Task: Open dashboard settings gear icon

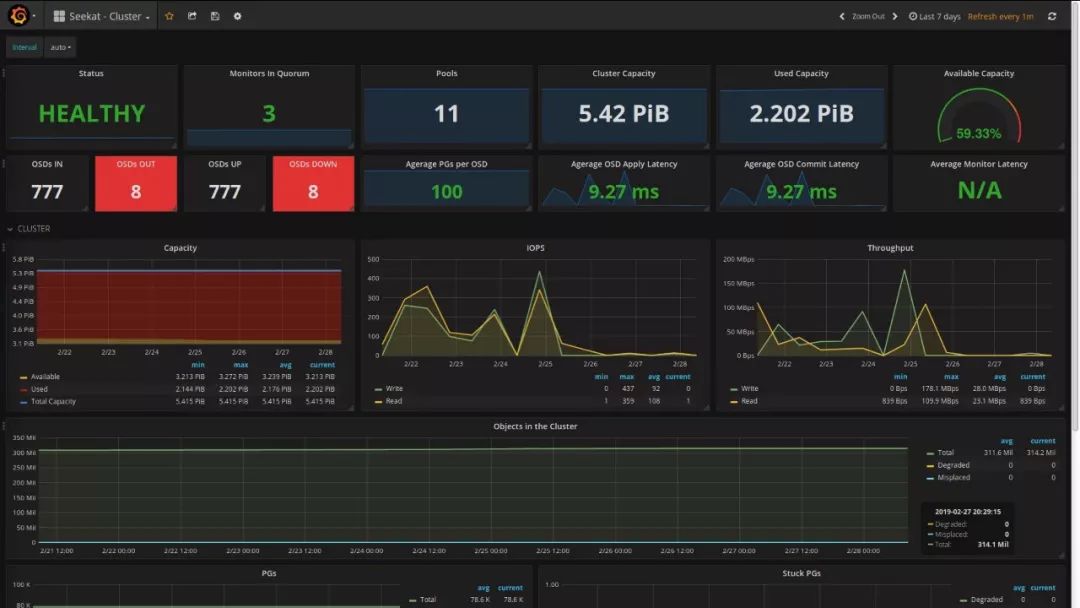Action: click(238, 16)
